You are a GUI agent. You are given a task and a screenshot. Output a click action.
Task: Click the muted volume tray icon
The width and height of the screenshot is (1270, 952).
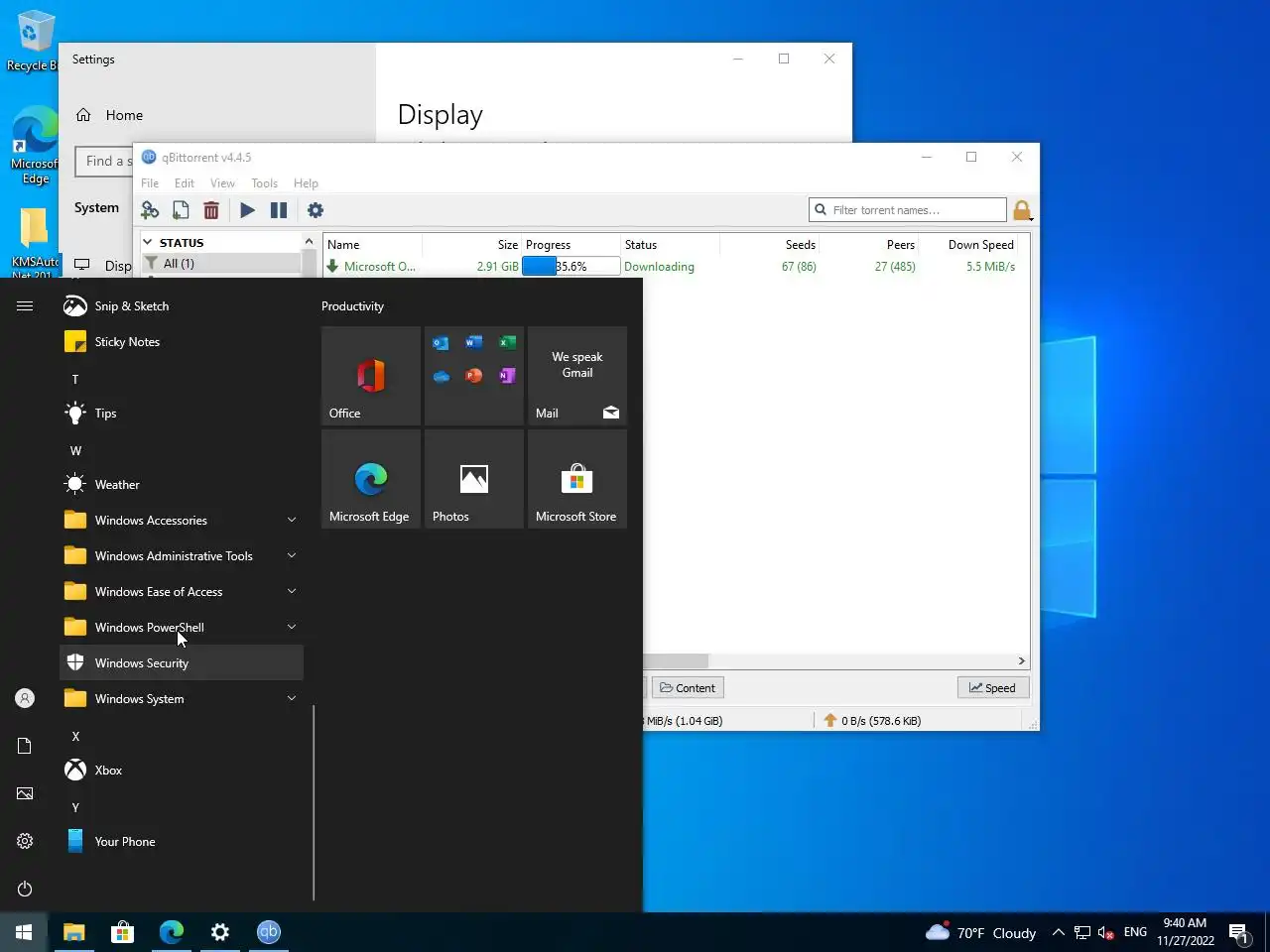pos(1106,932)
